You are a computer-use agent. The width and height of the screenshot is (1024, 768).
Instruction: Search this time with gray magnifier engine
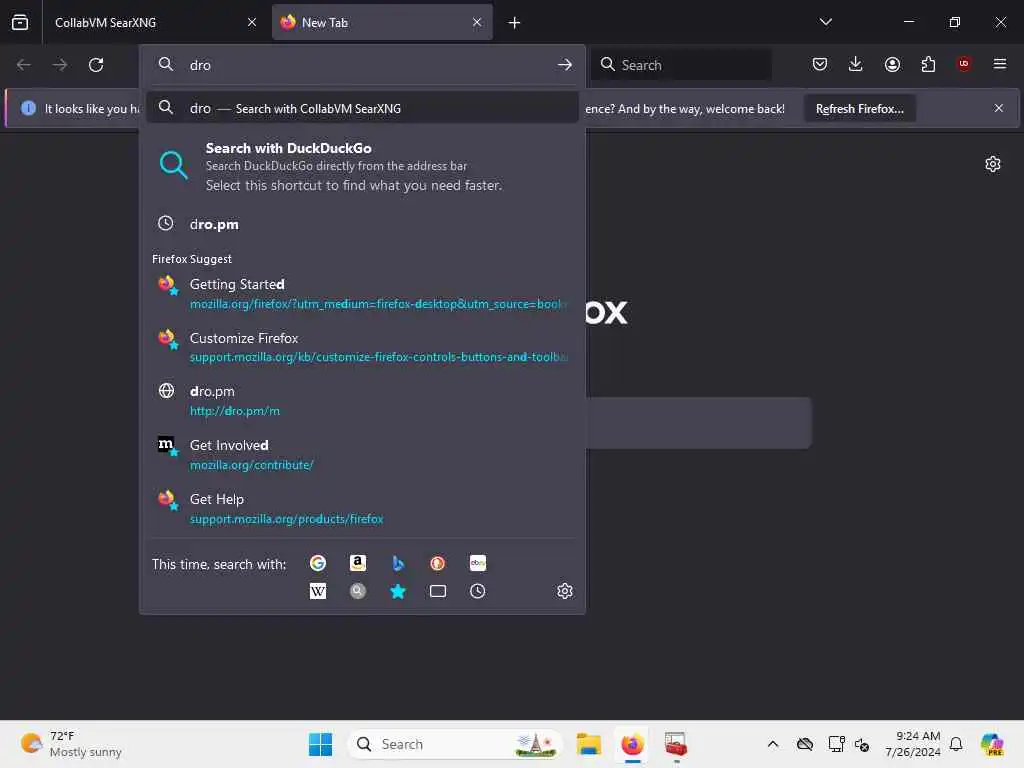click(x=358, y=591)
